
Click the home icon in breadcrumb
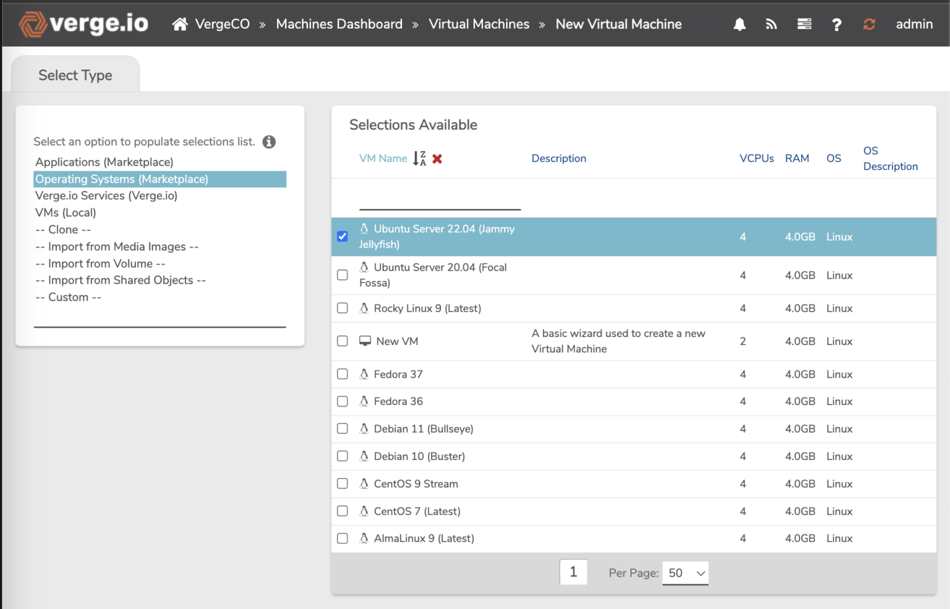(x=180, y=24)
